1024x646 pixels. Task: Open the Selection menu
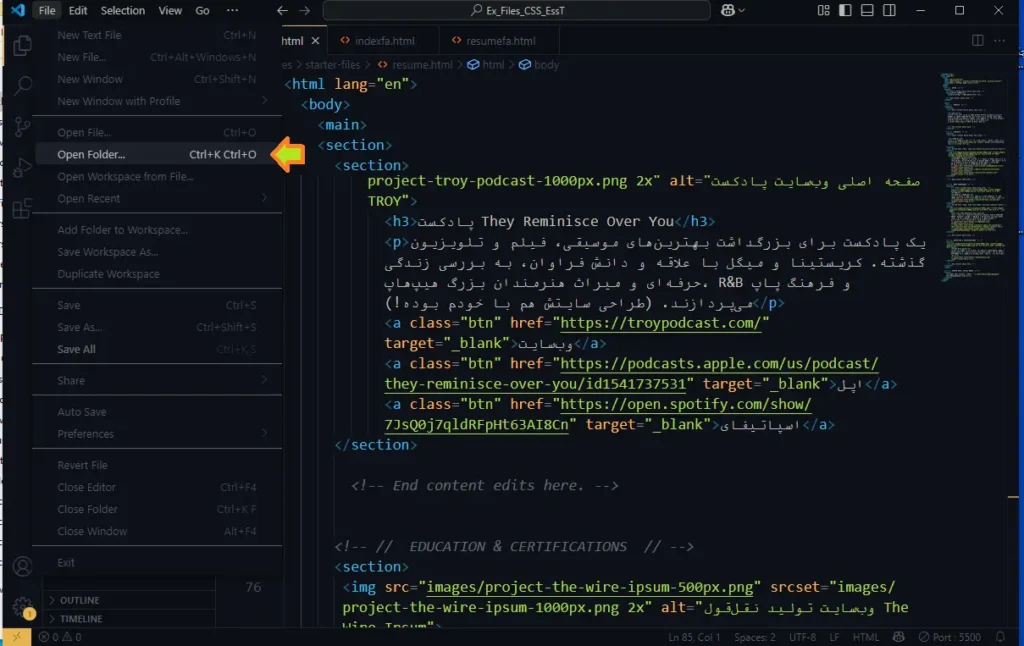coord(123,10)
